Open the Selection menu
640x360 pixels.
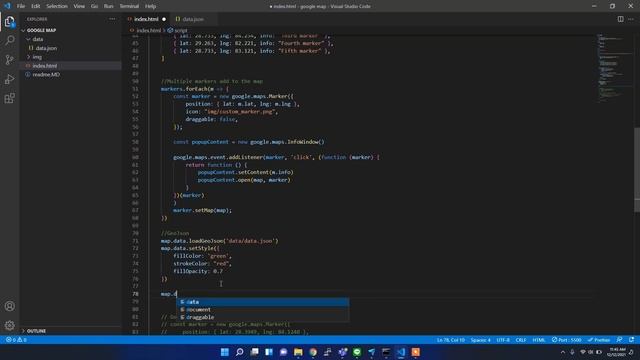click(57, 6)
